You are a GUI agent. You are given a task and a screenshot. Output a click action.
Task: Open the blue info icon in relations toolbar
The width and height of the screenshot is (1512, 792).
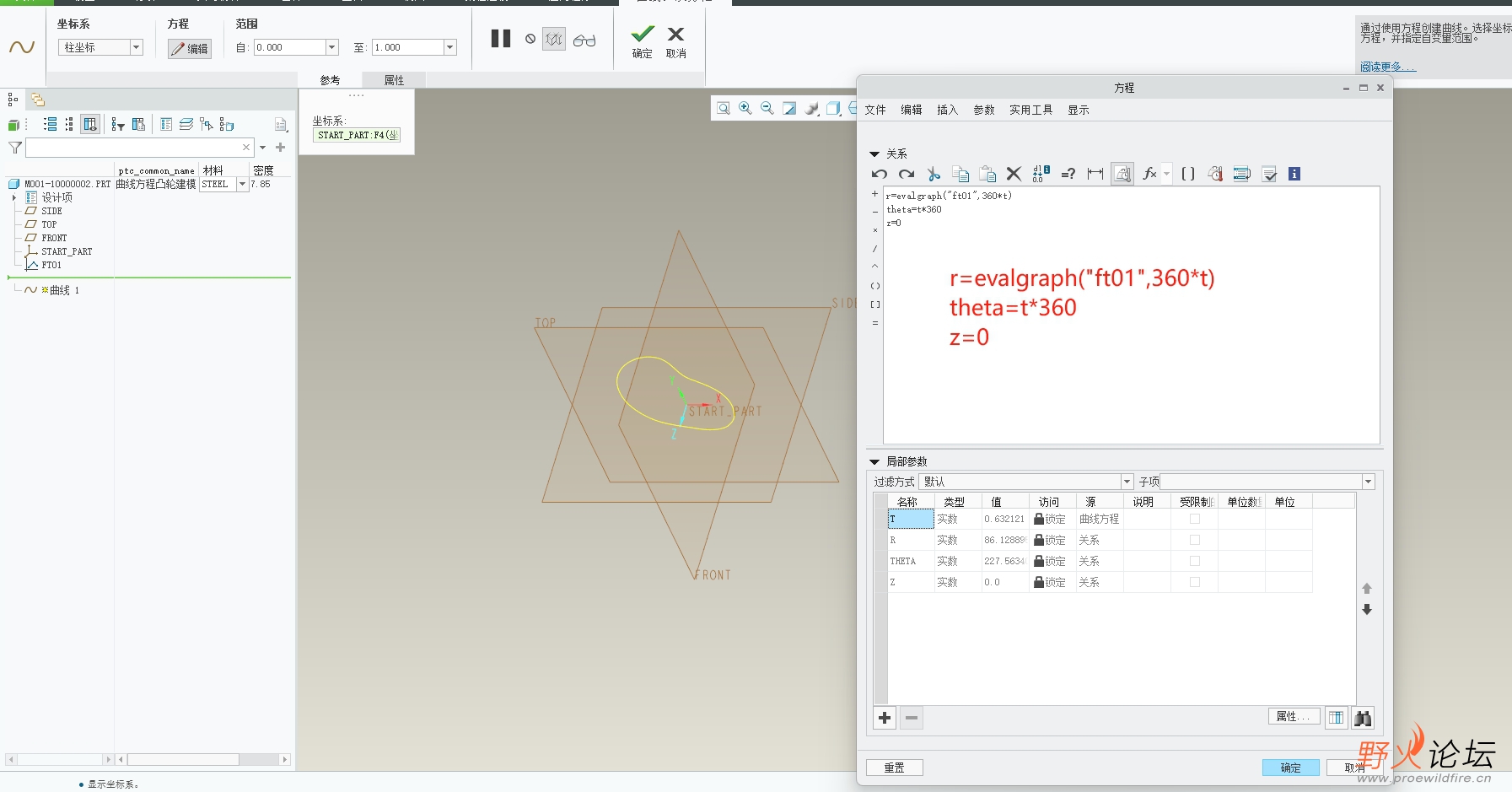coord(1294,174)
